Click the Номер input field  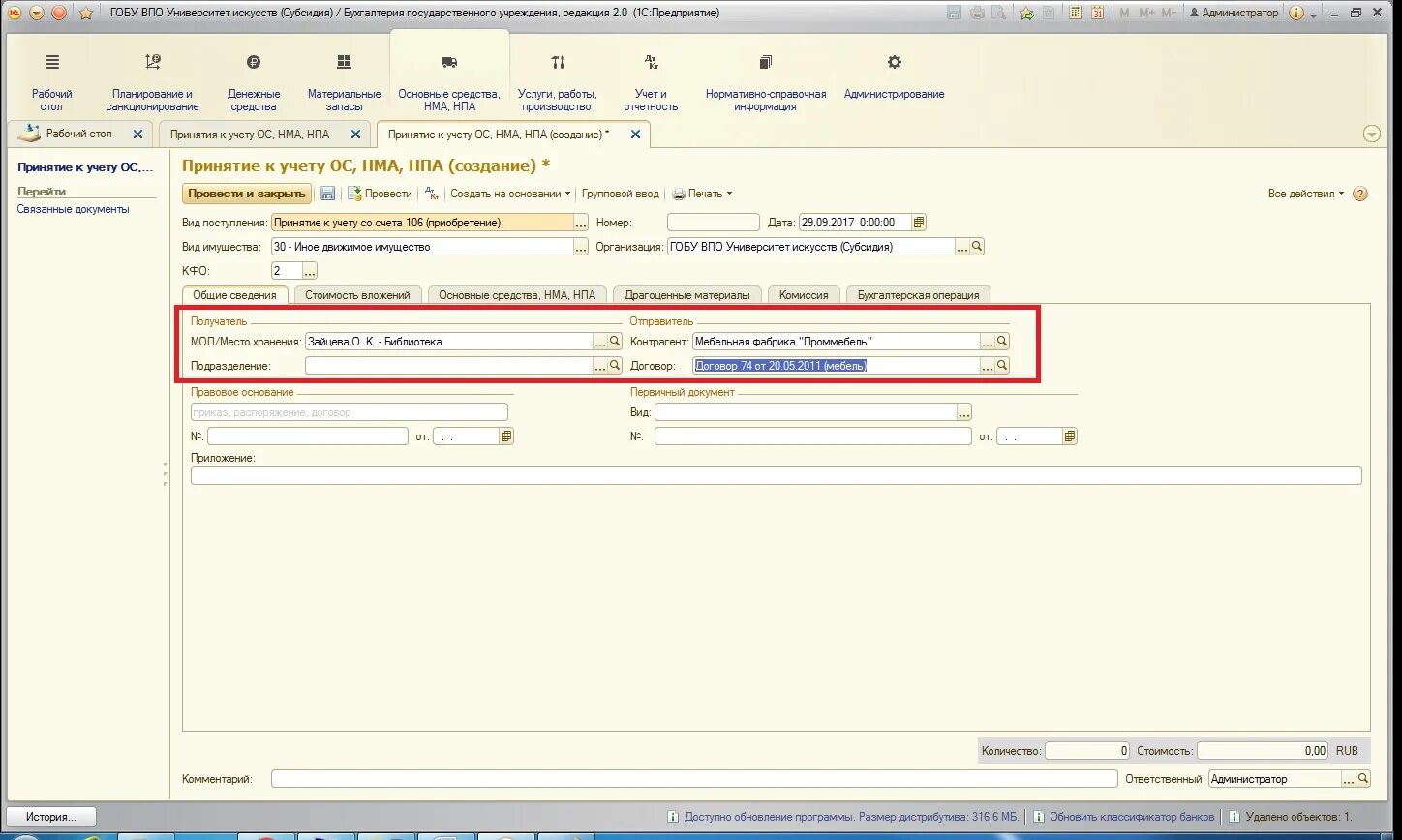pyautogui.click(x=714, y=223)
